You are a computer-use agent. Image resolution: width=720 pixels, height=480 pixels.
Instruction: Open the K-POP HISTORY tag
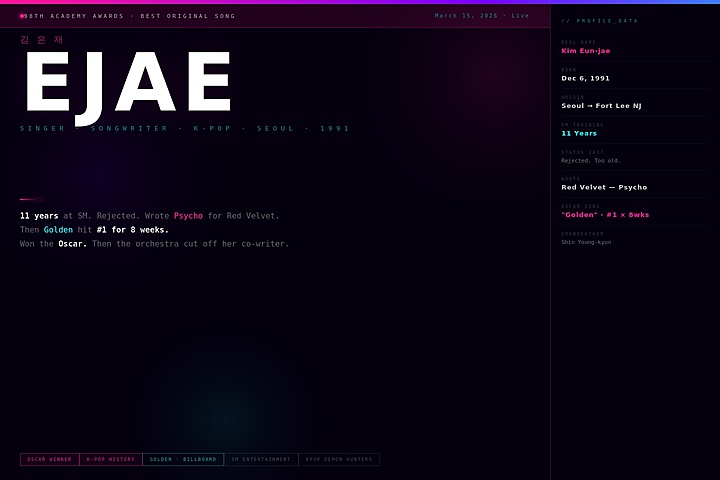[x=110, y=460]
